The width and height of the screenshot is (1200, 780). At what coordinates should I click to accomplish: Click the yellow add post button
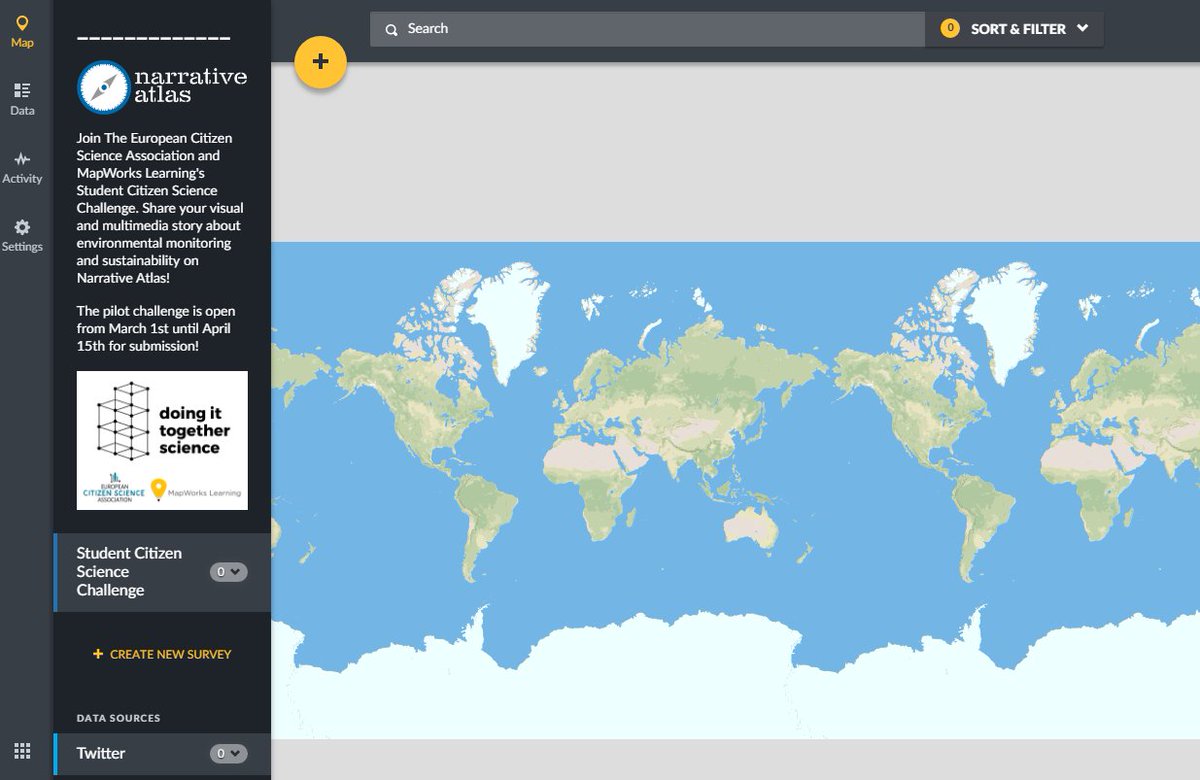(x=320, y=62)
